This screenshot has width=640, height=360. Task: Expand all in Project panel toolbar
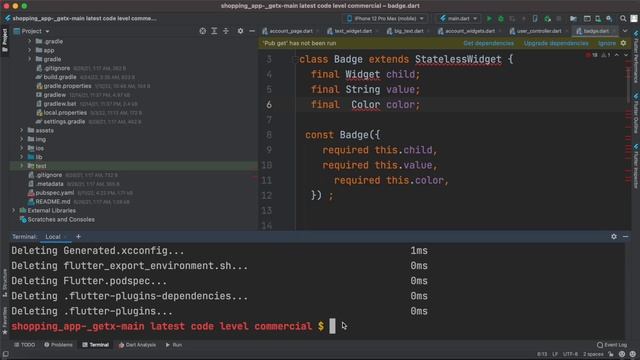pyautogui.click(x=214, y=31)
